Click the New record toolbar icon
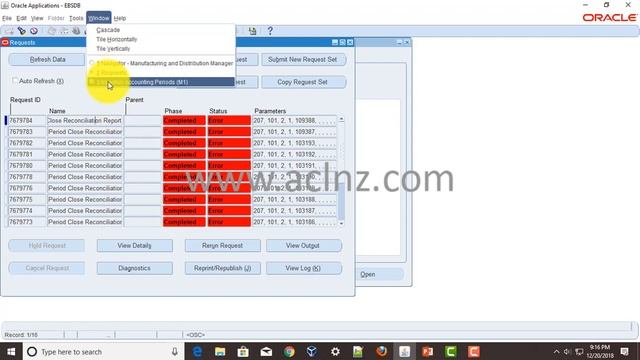640x360 pixels. coord(9,31)
